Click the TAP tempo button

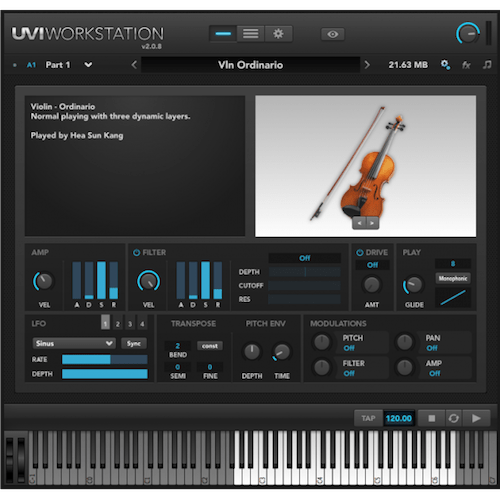point(368,418)
